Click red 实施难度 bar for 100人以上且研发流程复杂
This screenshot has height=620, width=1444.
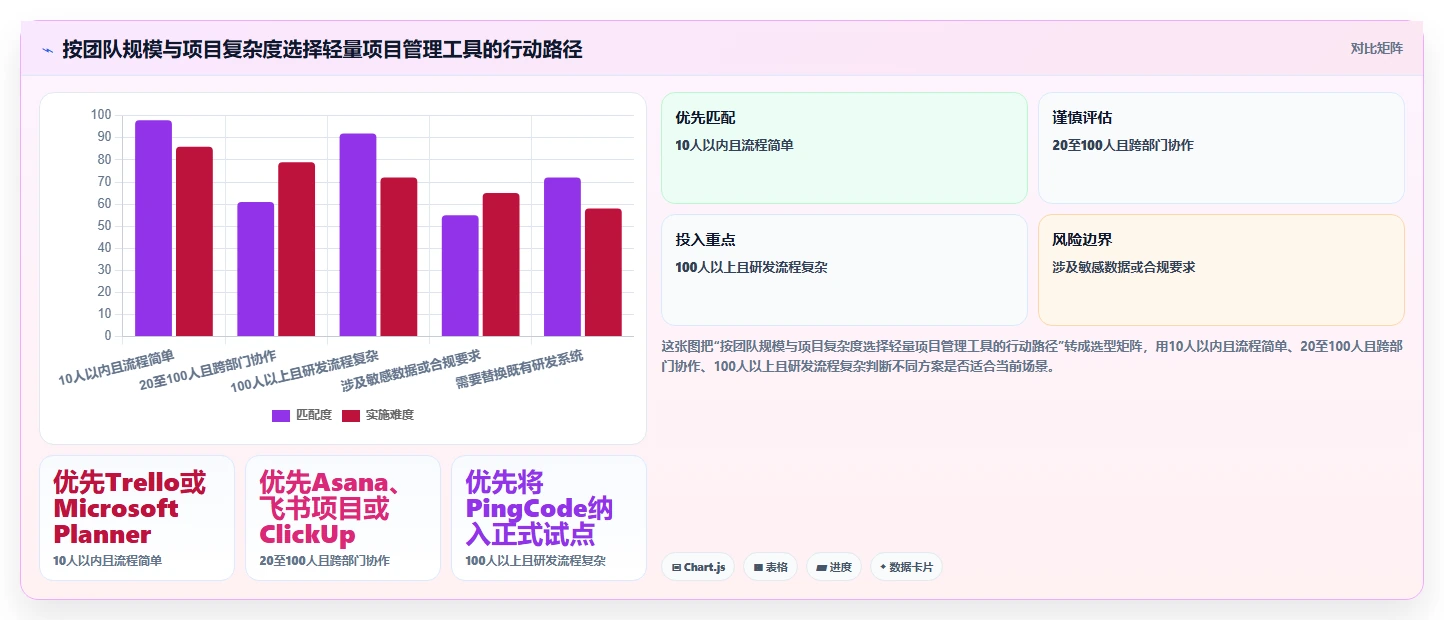pos(399,257)
